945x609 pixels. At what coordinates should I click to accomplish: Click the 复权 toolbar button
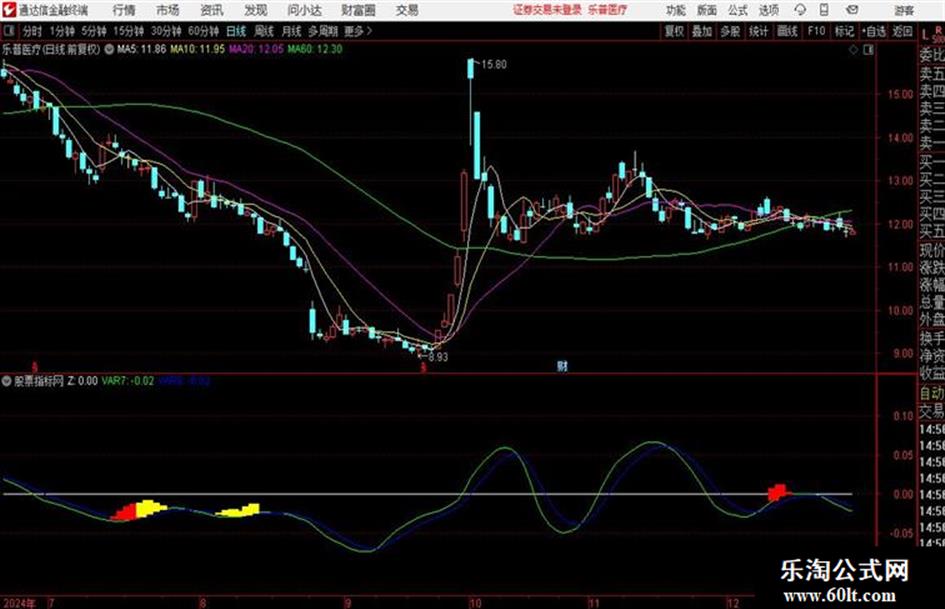pyautogui.click(x=674, y=31)
